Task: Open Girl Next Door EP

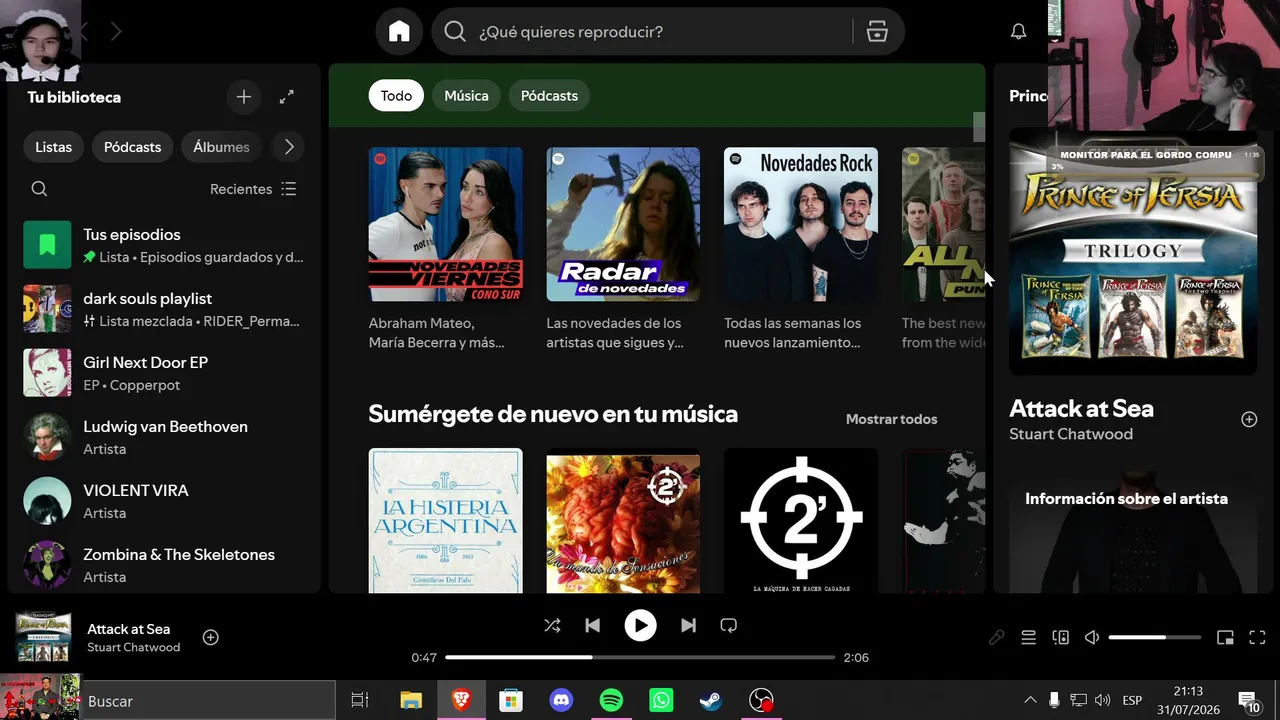Action: pos(164,373)
